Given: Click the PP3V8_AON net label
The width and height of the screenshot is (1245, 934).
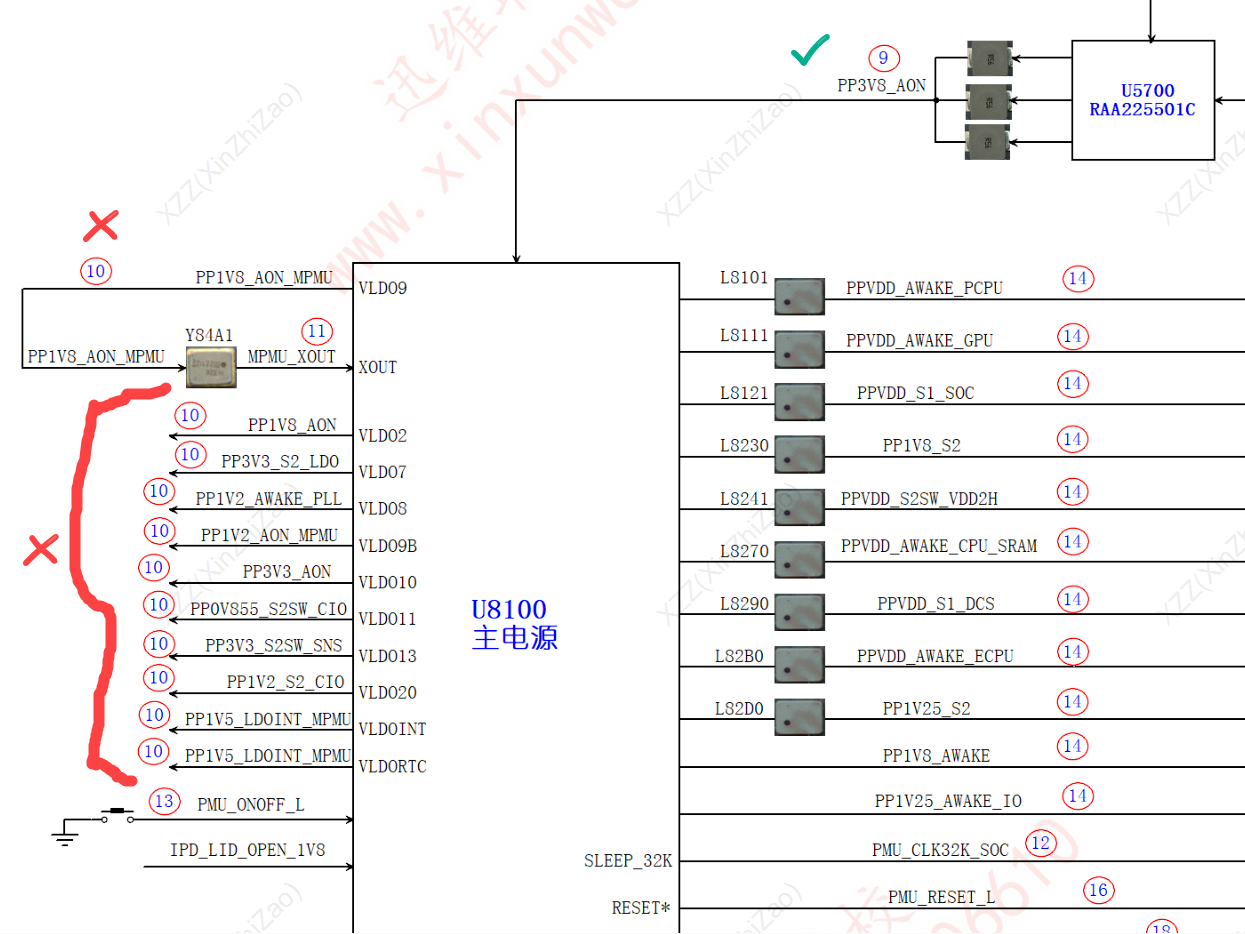Looking at the screenshot, I should pyautogui.click(x=881, y=86).
